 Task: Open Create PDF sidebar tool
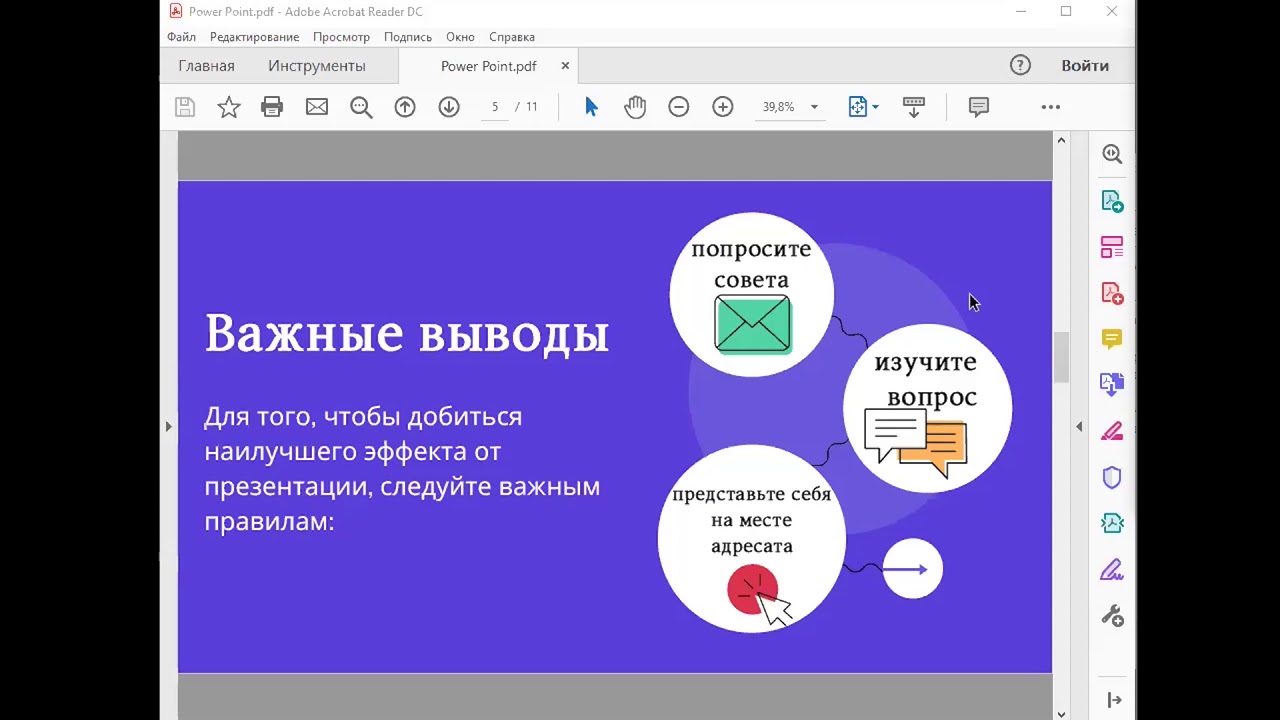point(1112,293)
